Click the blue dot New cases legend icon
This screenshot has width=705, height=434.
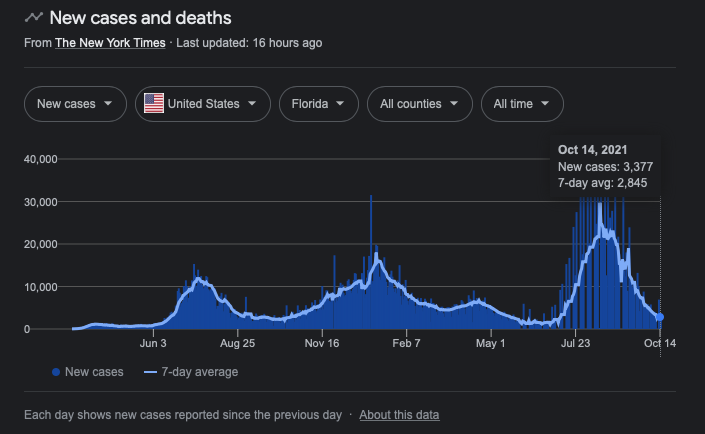pos(55,372)
